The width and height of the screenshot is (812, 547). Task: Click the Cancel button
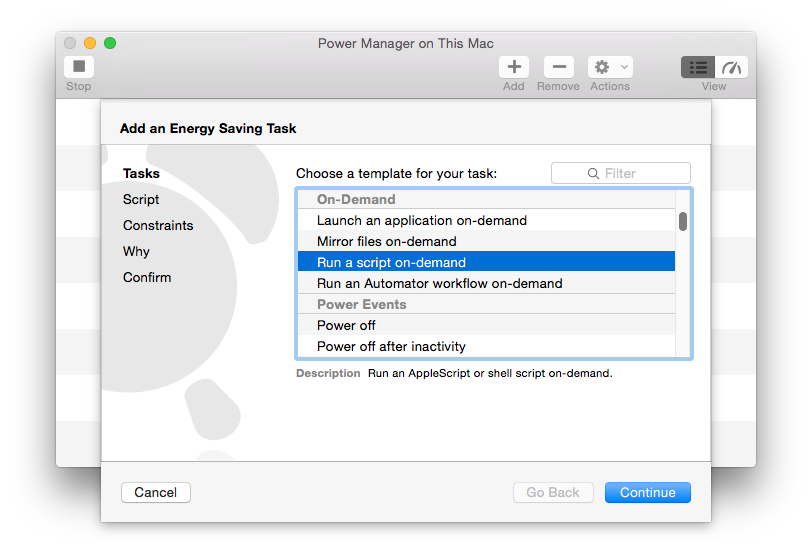[155, 492]
